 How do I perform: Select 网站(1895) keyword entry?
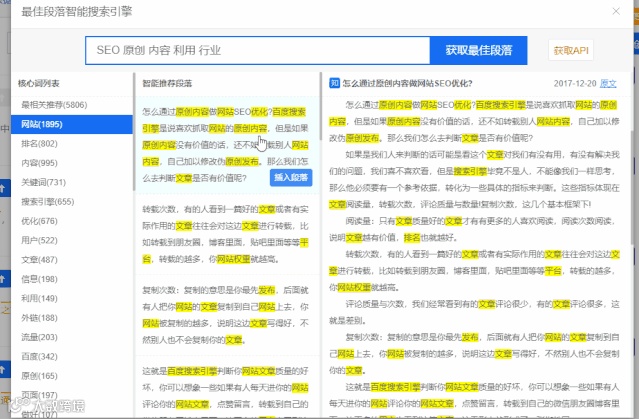click(72, 124)
